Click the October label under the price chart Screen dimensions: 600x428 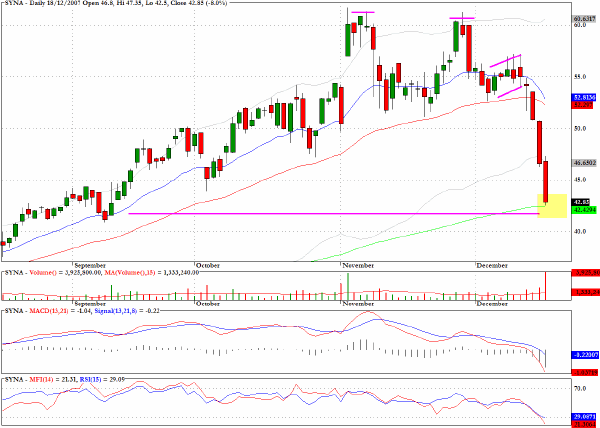209,265
